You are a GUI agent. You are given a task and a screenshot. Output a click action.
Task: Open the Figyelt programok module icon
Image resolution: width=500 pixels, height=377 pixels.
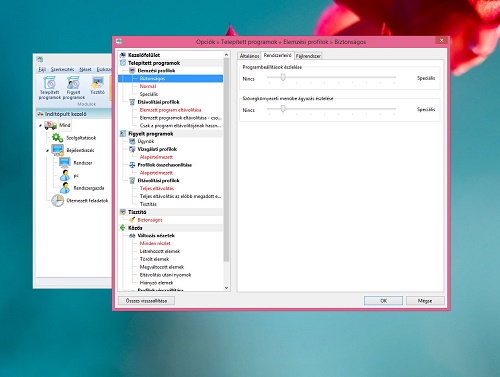(73, 83)
